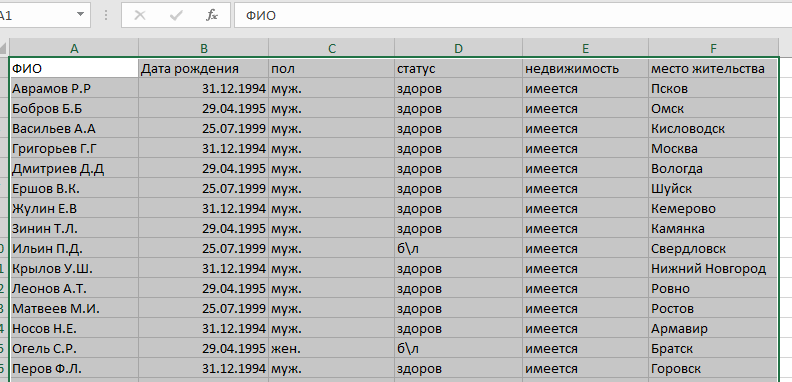
Task: Select the cell Ильин П.Д.
Action: coord(74,249)
